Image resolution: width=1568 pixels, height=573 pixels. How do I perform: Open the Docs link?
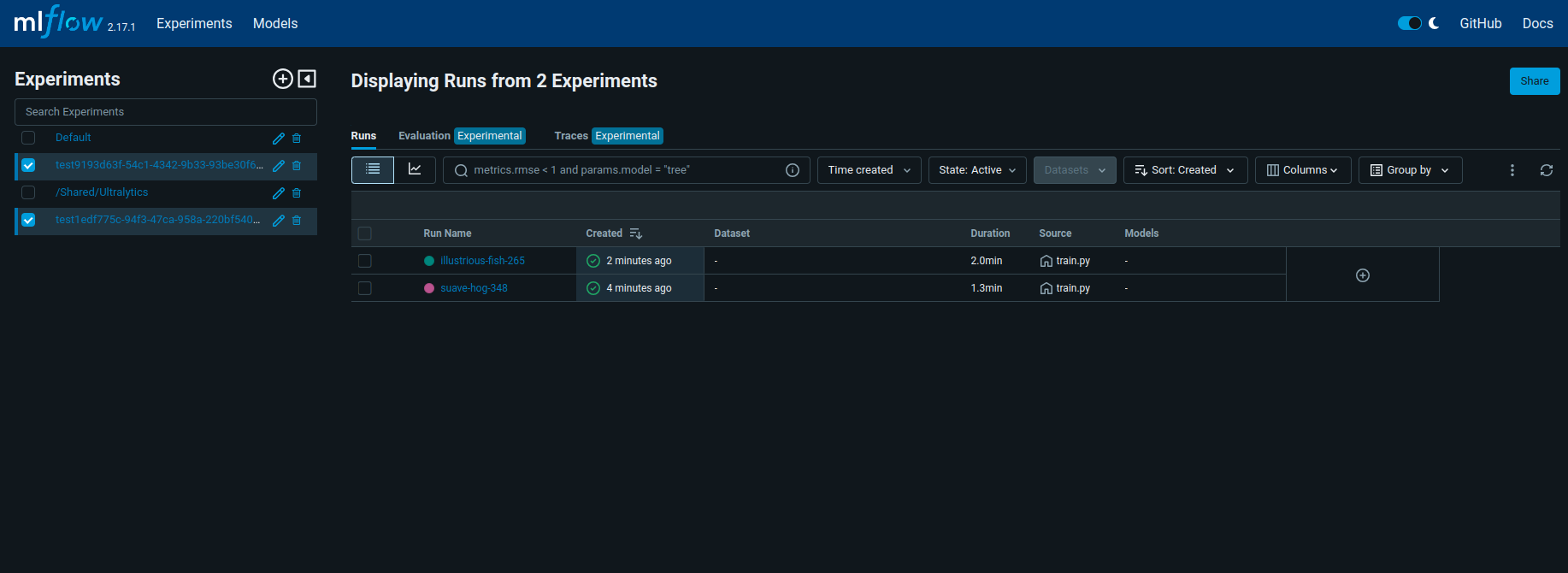point(1537,23)
